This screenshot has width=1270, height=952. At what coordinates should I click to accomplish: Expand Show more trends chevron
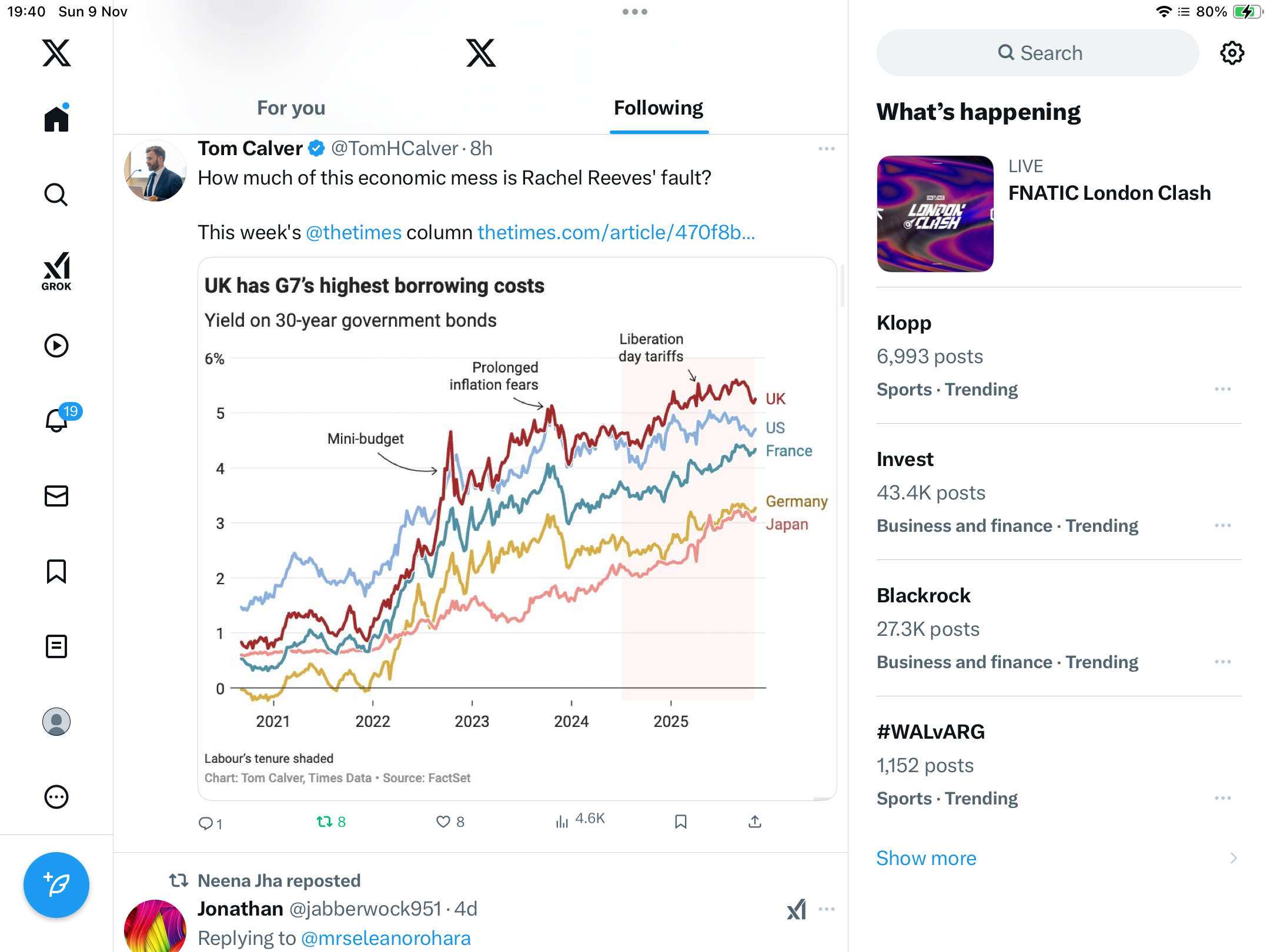1233,858
